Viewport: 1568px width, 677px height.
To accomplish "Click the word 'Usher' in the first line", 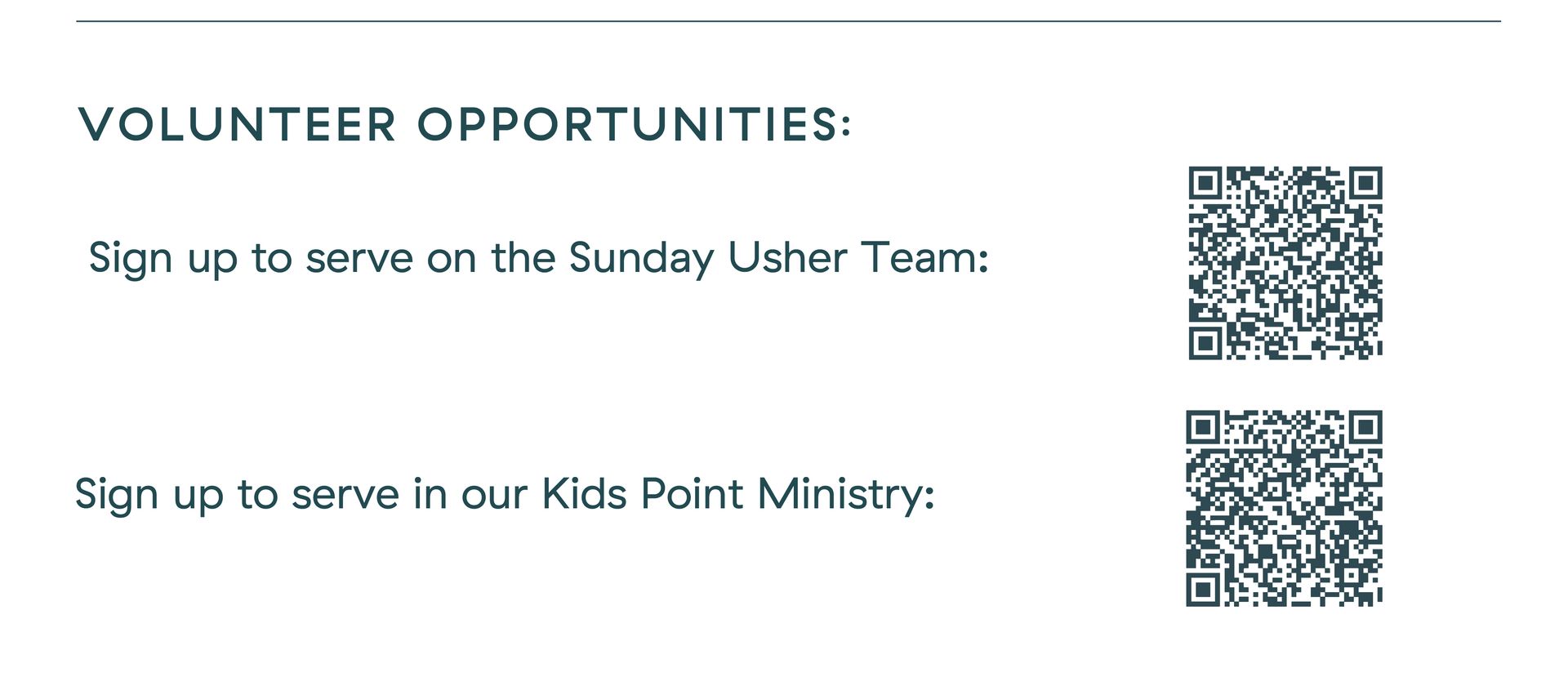I will [x=787, y=257].
